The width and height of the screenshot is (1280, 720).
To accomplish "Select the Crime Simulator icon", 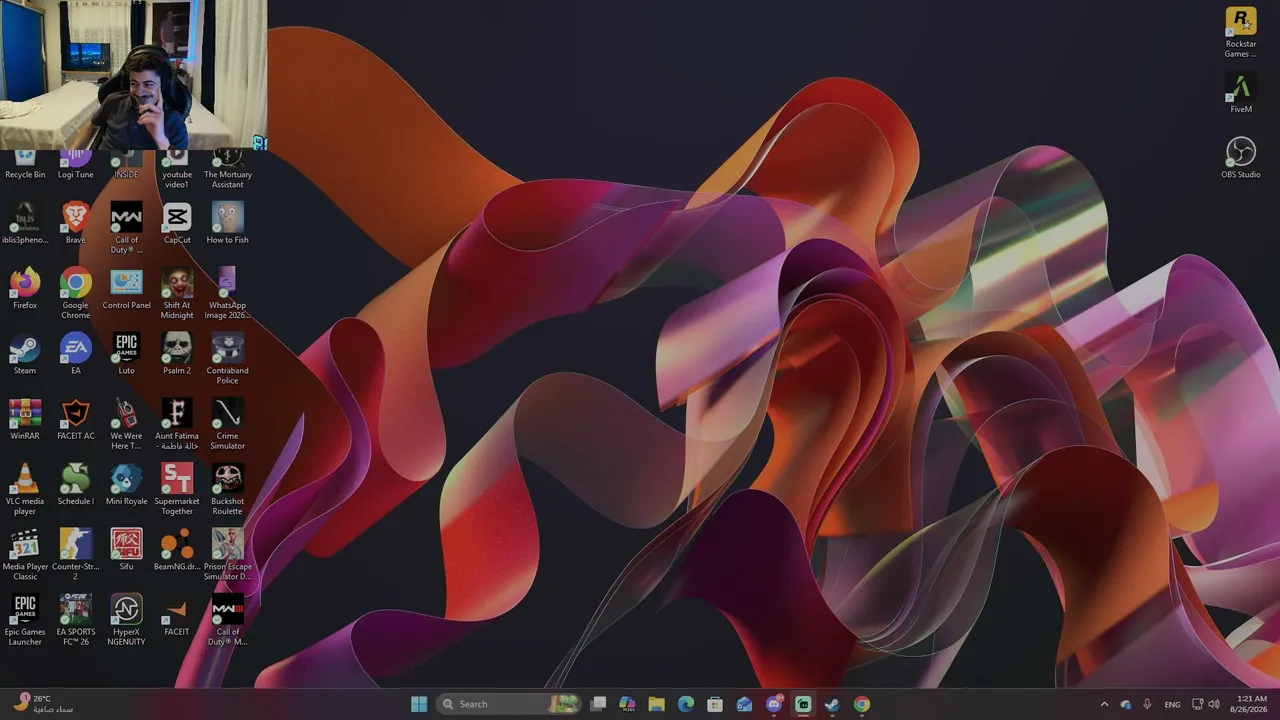I will point(227,424).
